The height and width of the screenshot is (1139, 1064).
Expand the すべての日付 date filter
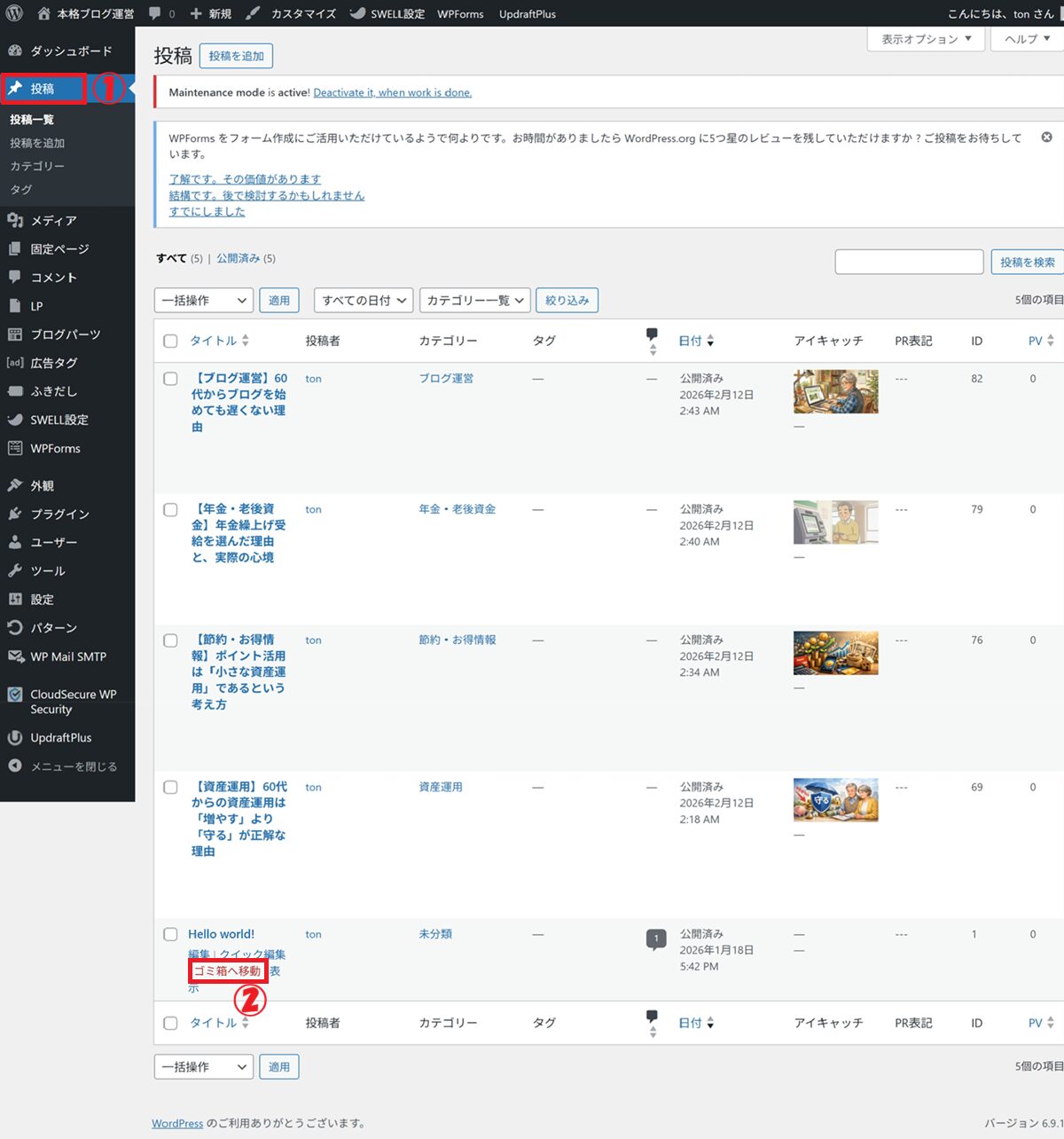coord(364,301)
